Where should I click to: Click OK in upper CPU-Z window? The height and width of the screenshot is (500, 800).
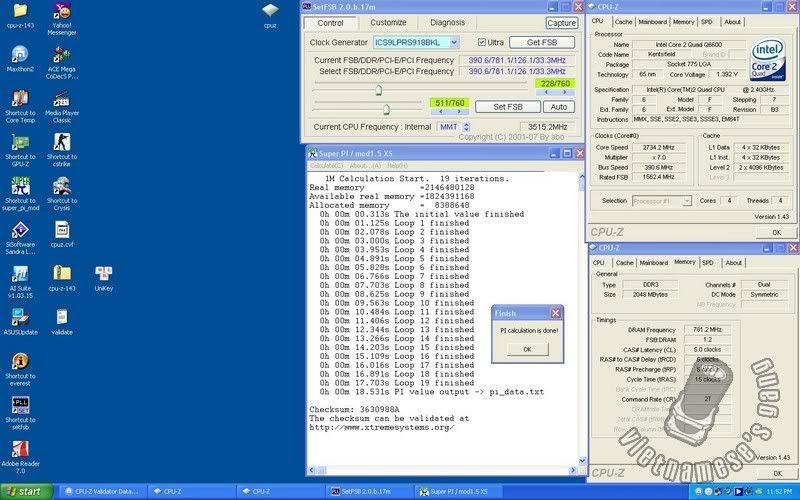coord(776,232)
